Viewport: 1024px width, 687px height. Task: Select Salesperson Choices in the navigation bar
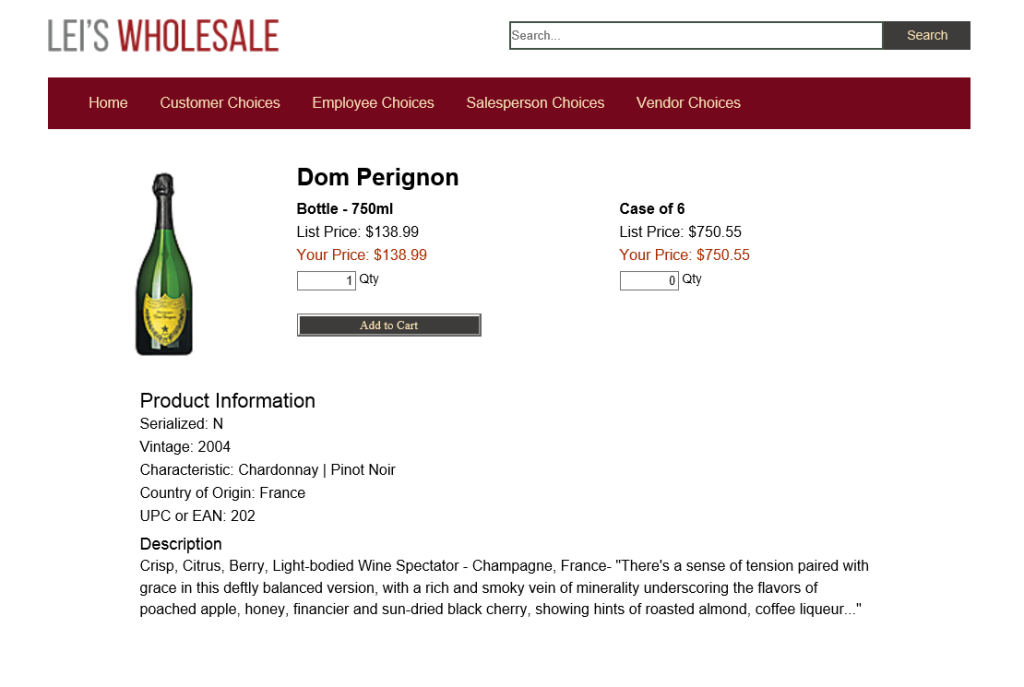(535, 103)
